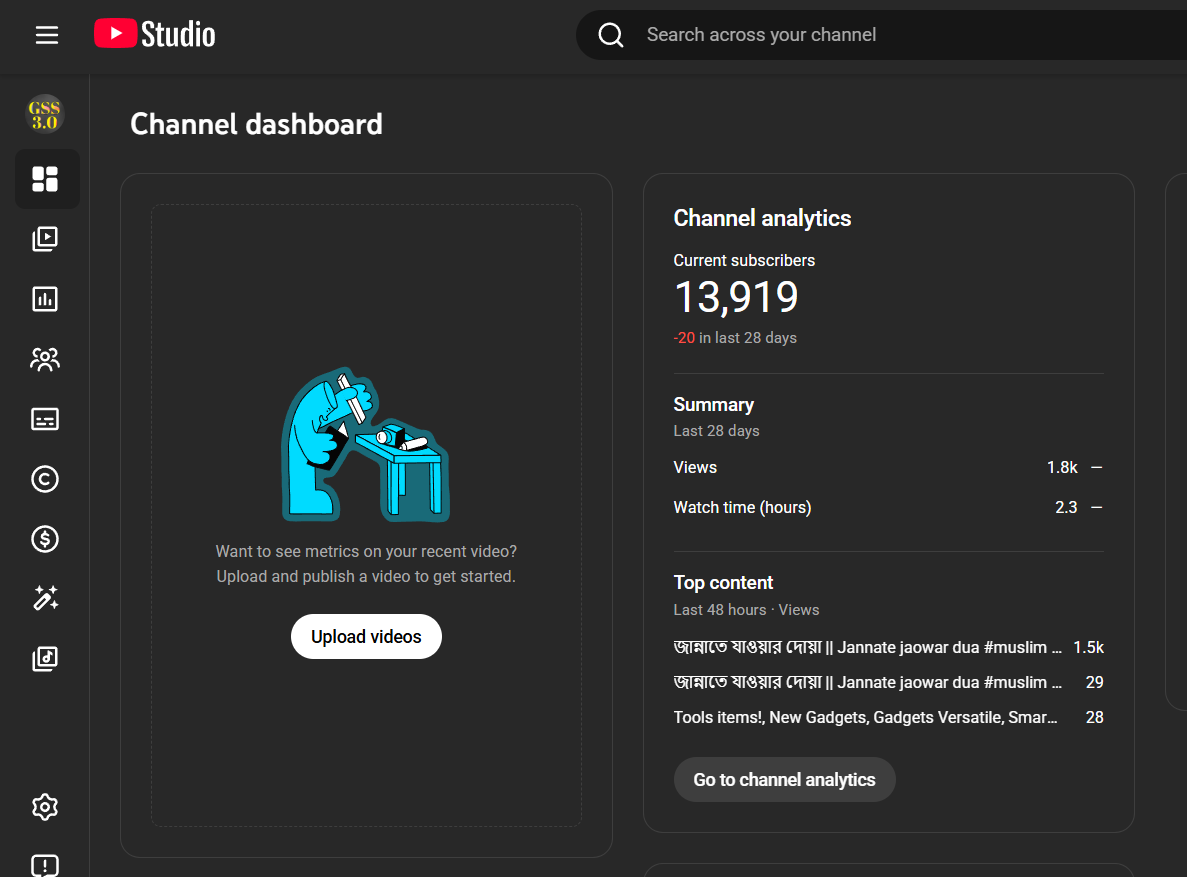The height and width of the screenshot is (877, 1187).
Task: Open the GSS 3.0 channel avatar
Action: click(x=45, y=114)
